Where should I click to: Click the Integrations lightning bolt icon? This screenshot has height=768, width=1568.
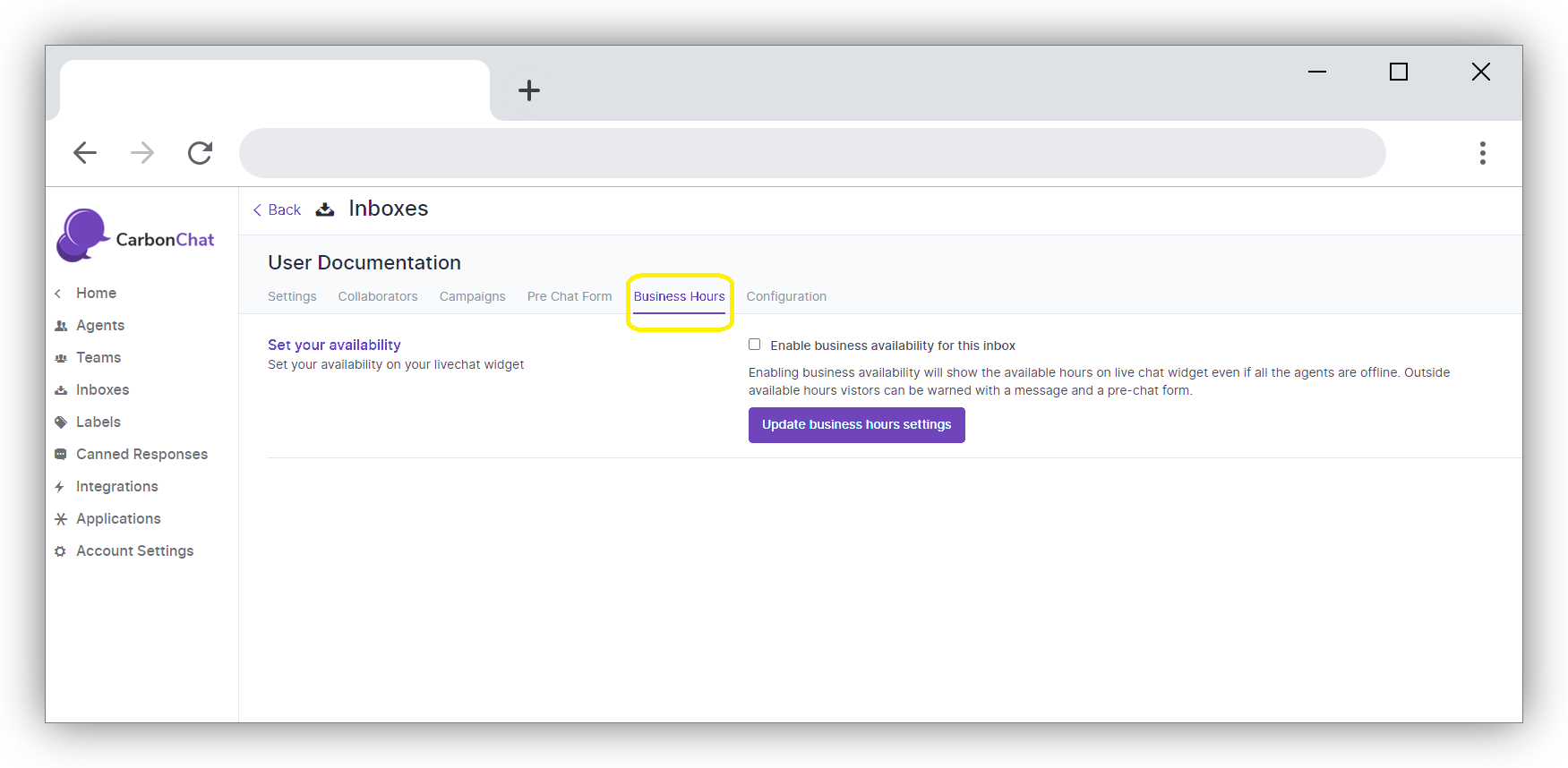(x=60, y=487)
